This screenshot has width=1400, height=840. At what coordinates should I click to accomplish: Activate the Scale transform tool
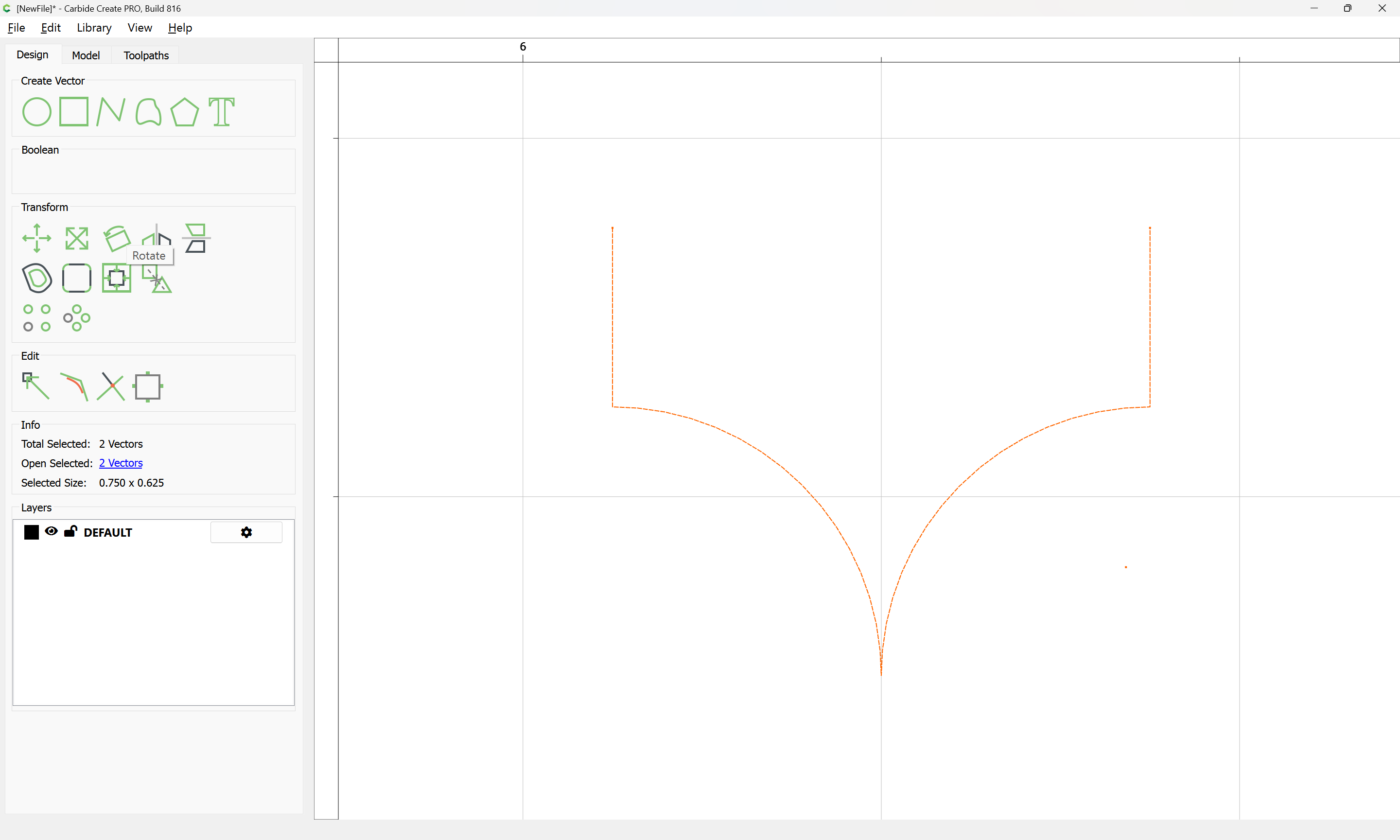point(76,238)
